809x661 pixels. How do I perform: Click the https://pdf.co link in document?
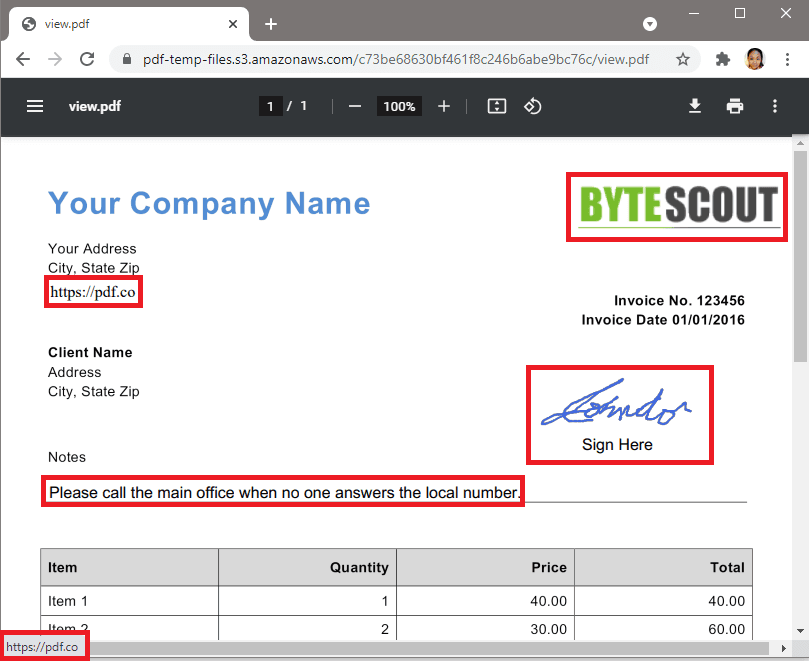point(93,292)
